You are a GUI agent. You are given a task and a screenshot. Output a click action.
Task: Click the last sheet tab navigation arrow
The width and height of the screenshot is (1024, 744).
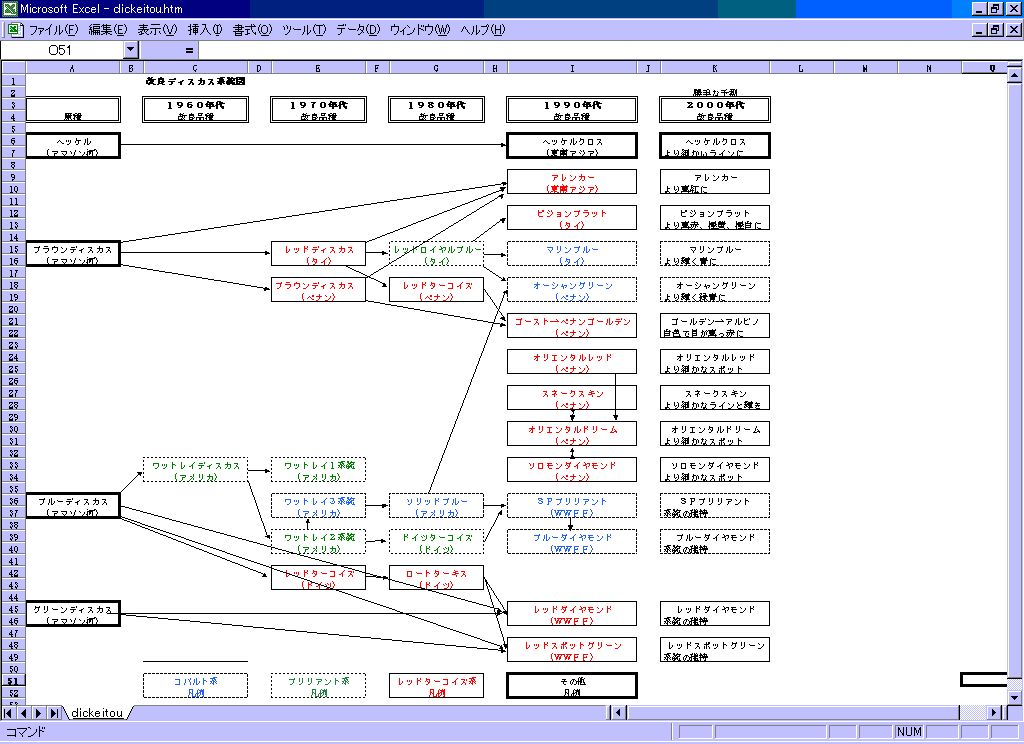[x=55, y=713]
